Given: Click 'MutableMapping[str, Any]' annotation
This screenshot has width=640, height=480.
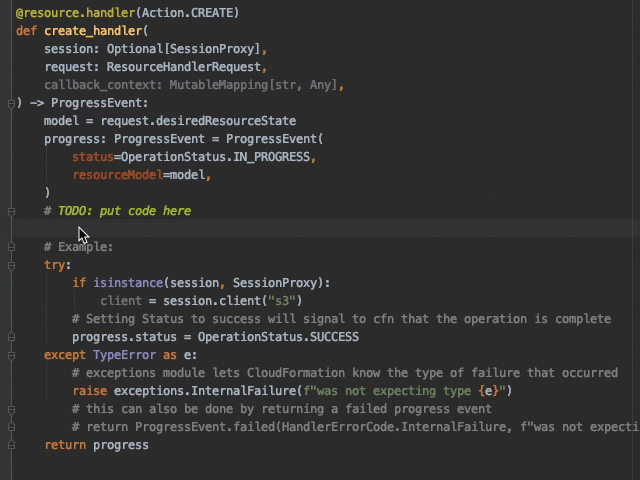Looking at the screenshot, I should 253,85.
